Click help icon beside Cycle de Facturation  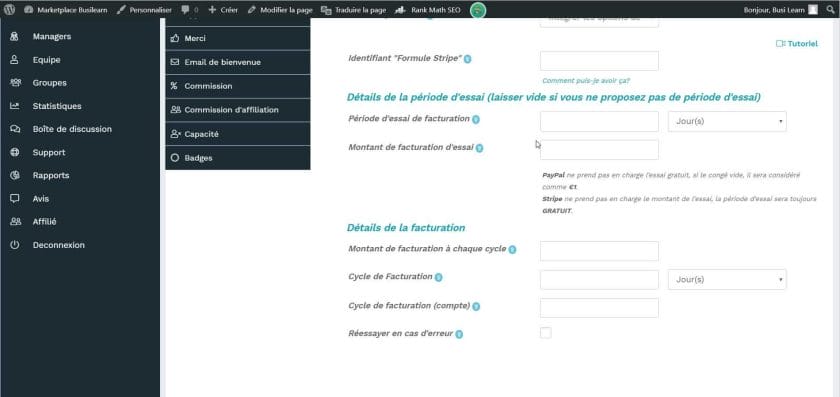[x=438, y=278]
